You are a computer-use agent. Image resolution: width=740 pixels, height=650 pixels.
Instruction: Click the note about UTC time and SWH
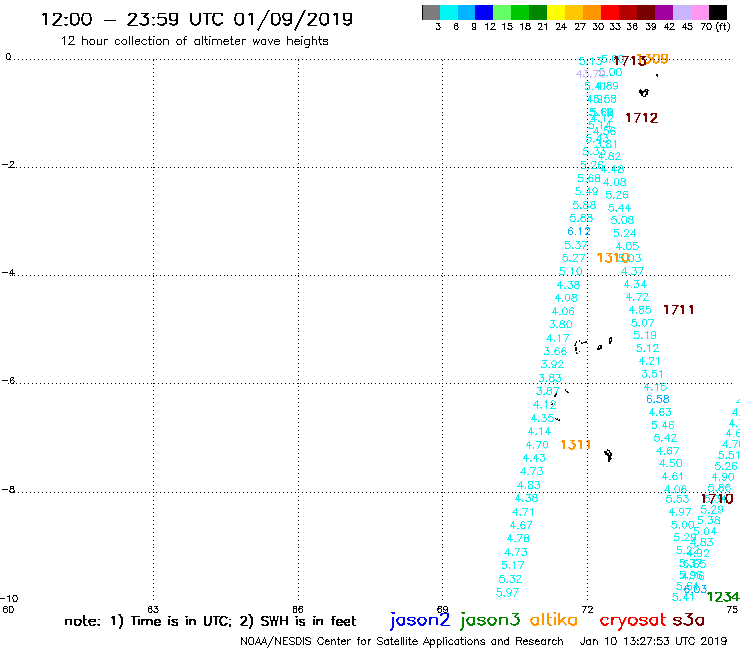210,621
